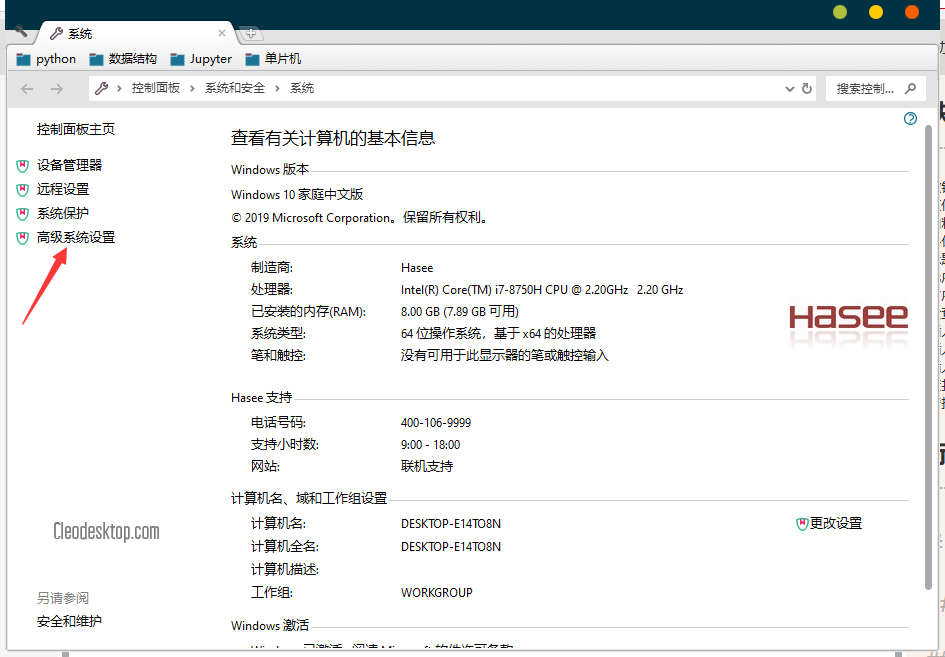The image size is (945, 657).
Task: Click the Hasee logo
Action: pos(849,318)
